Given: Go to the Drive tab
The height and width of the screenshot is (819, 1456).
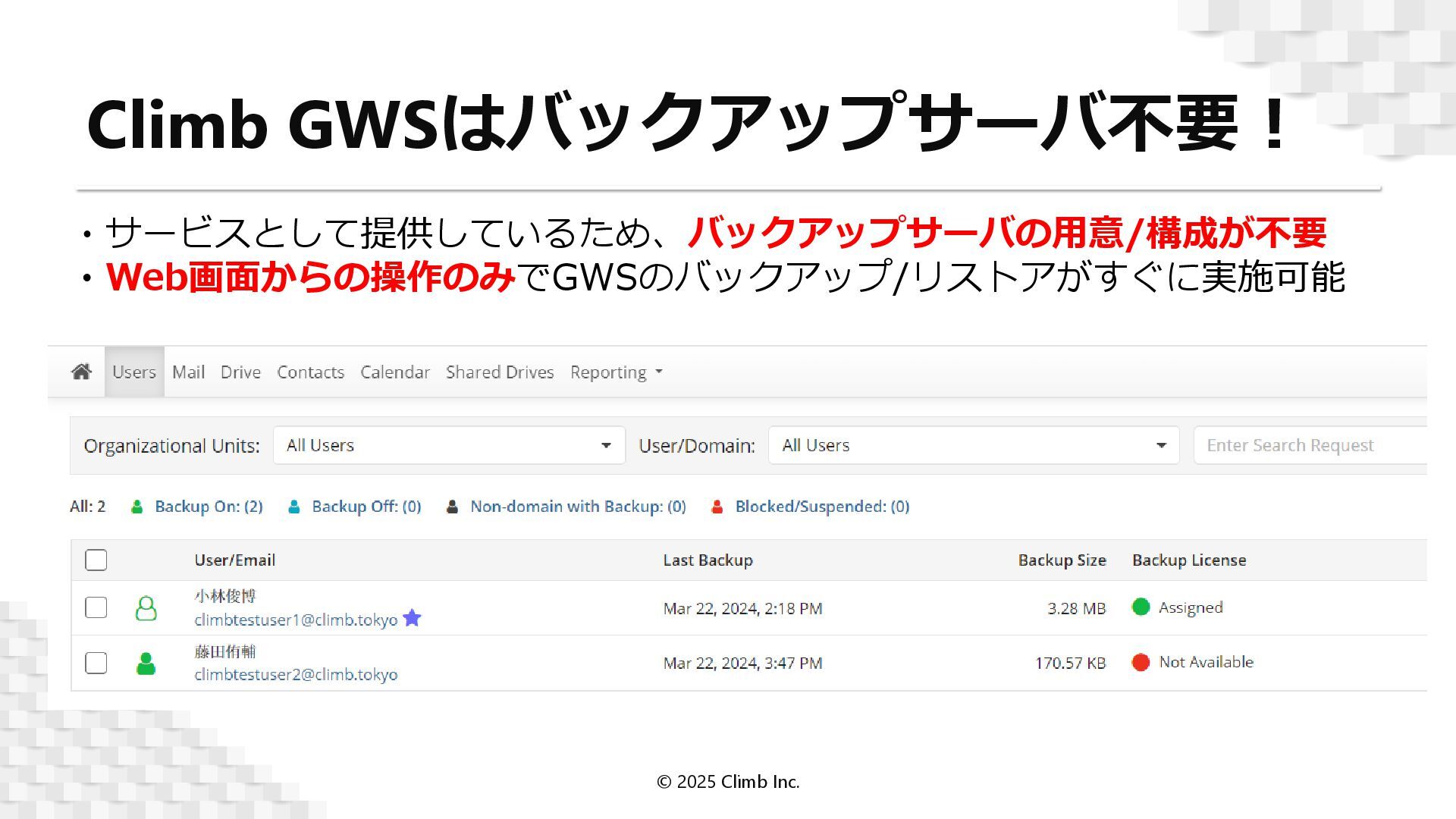Looking at the screenshot, I should coord(240,372).
